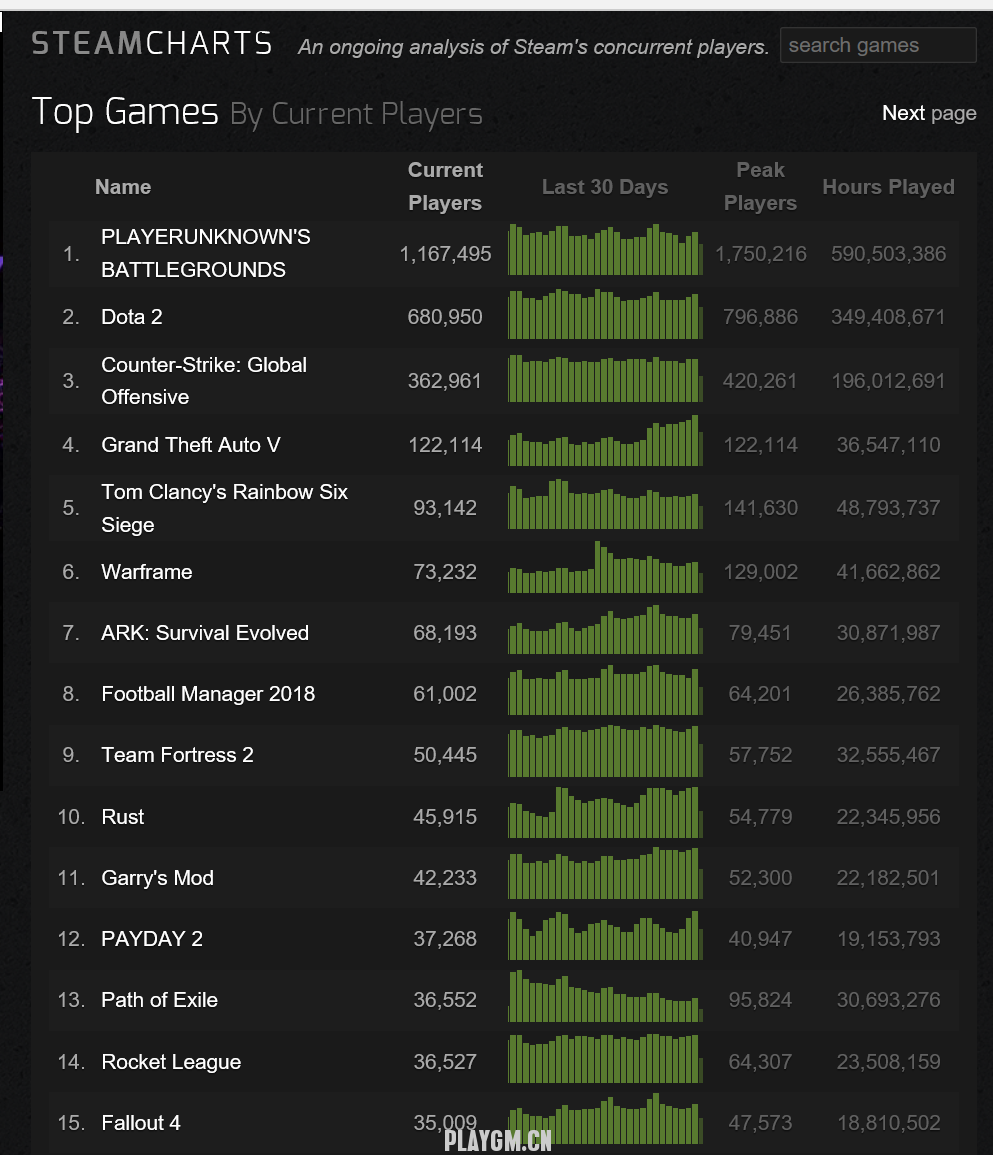Click the Last 30 Days header
Viewport: 993px width, 1155px height.
pos(605,187)
